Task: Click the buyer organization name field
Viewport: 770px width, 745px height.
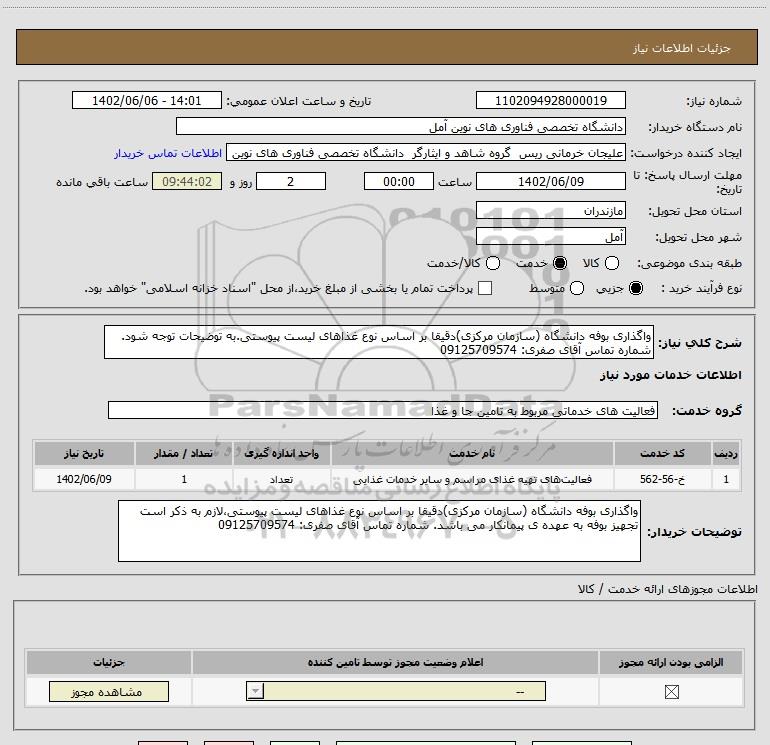Action: 401,126
